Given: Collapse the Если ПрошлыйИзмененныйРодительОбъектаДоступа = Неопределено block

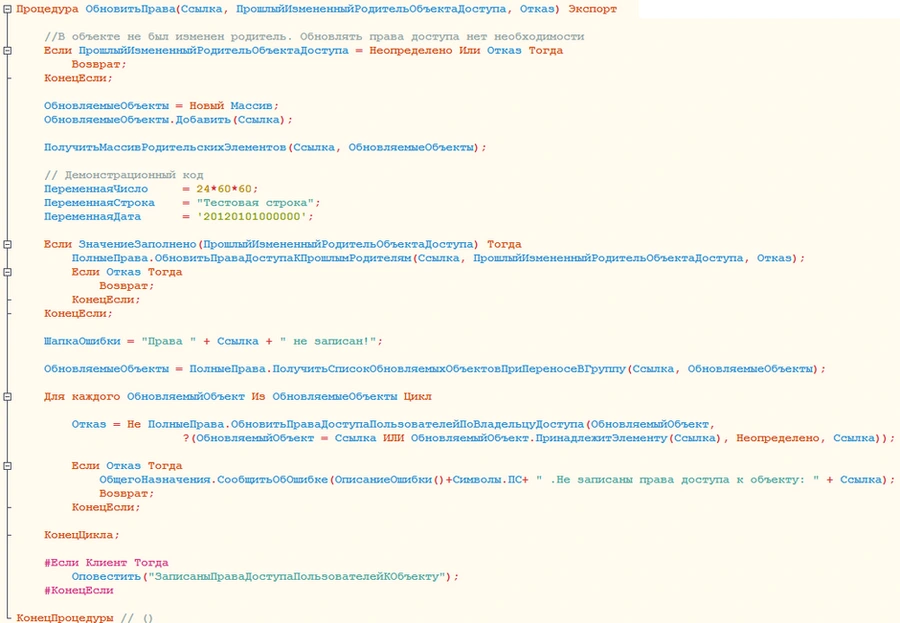Looking at the screenshot, I should coord(8,51).
